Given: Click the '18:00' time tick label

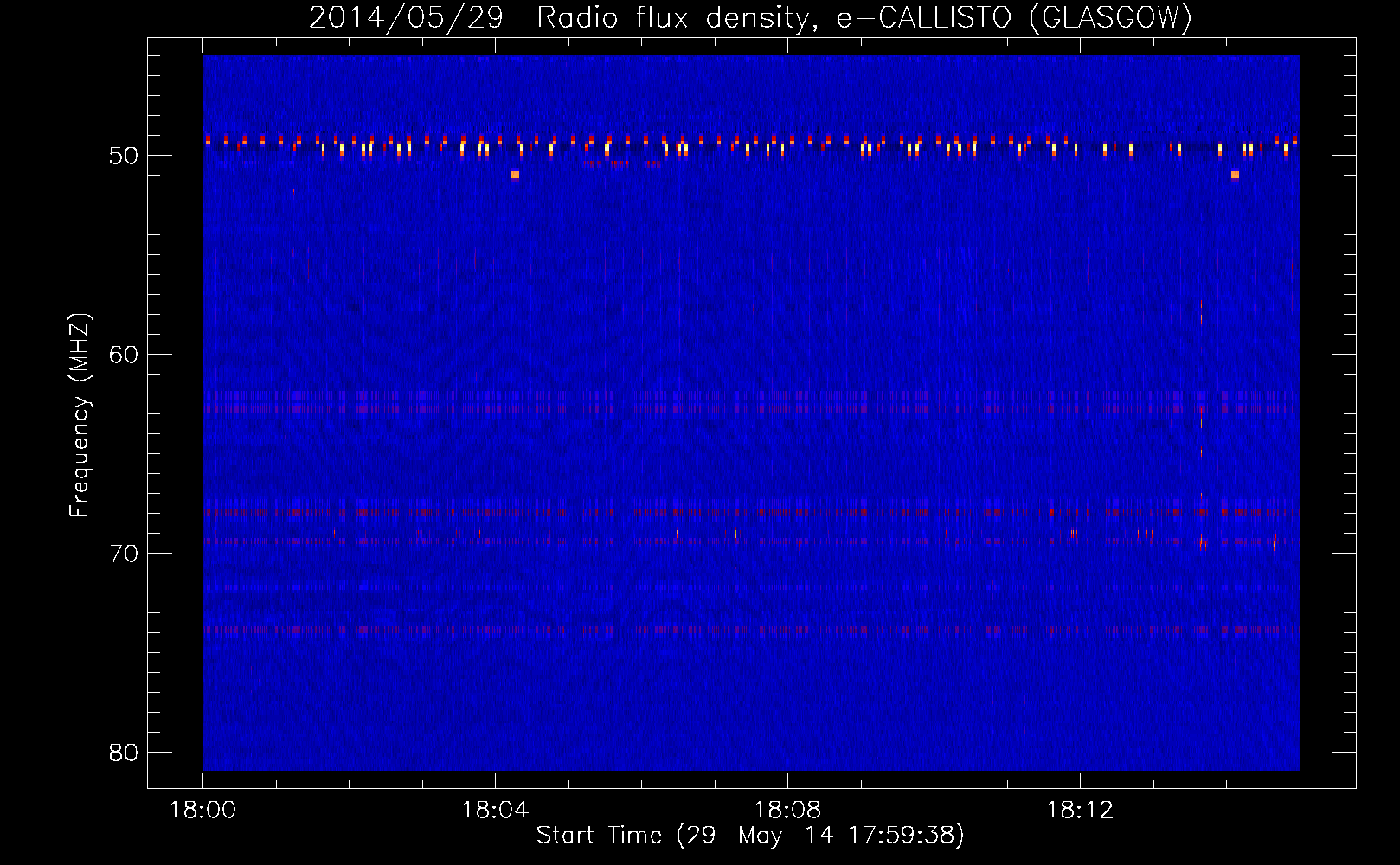Looking at the screenshot, I should pos(202,811).
